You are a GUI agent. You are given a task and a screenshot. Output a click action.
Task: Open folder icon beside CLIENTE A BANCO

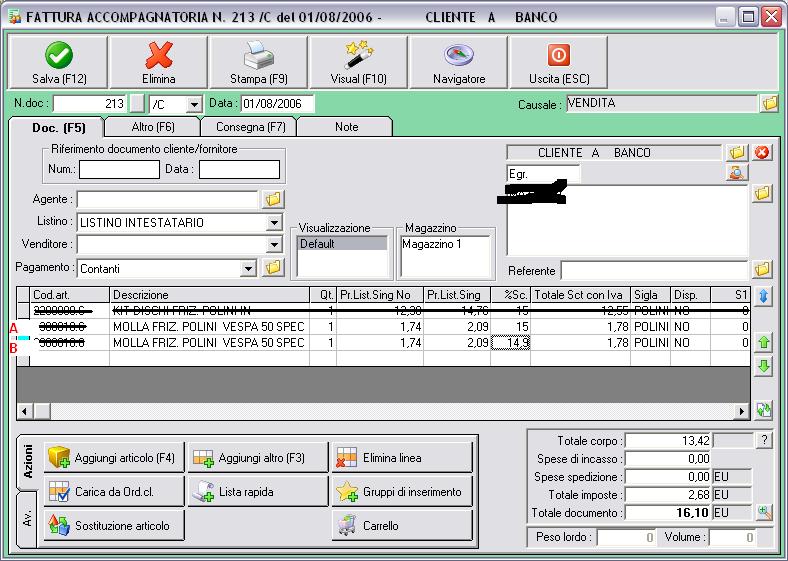tap(737, 153)
